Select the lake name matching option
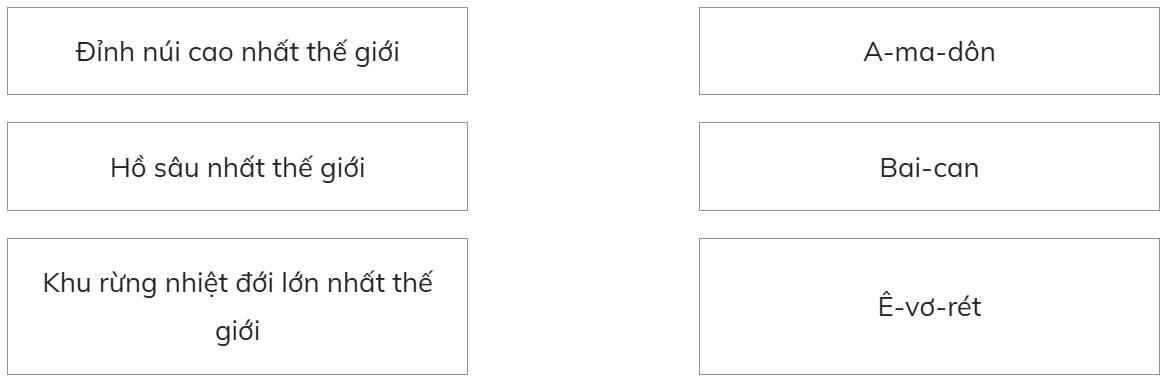The image size is (1171, 385). point(929,166)
